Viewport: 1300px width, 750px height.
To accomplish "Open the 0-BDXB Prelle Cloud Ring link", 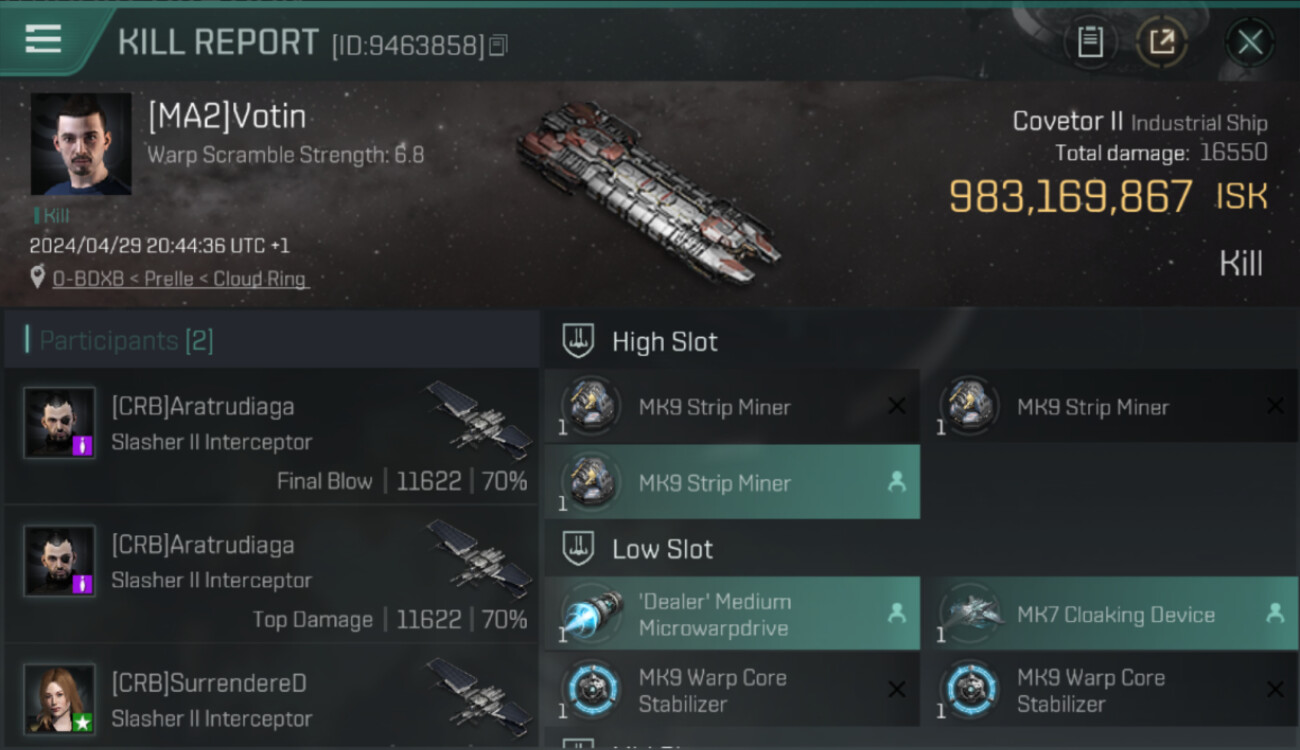I will click(x=180, y=279).
